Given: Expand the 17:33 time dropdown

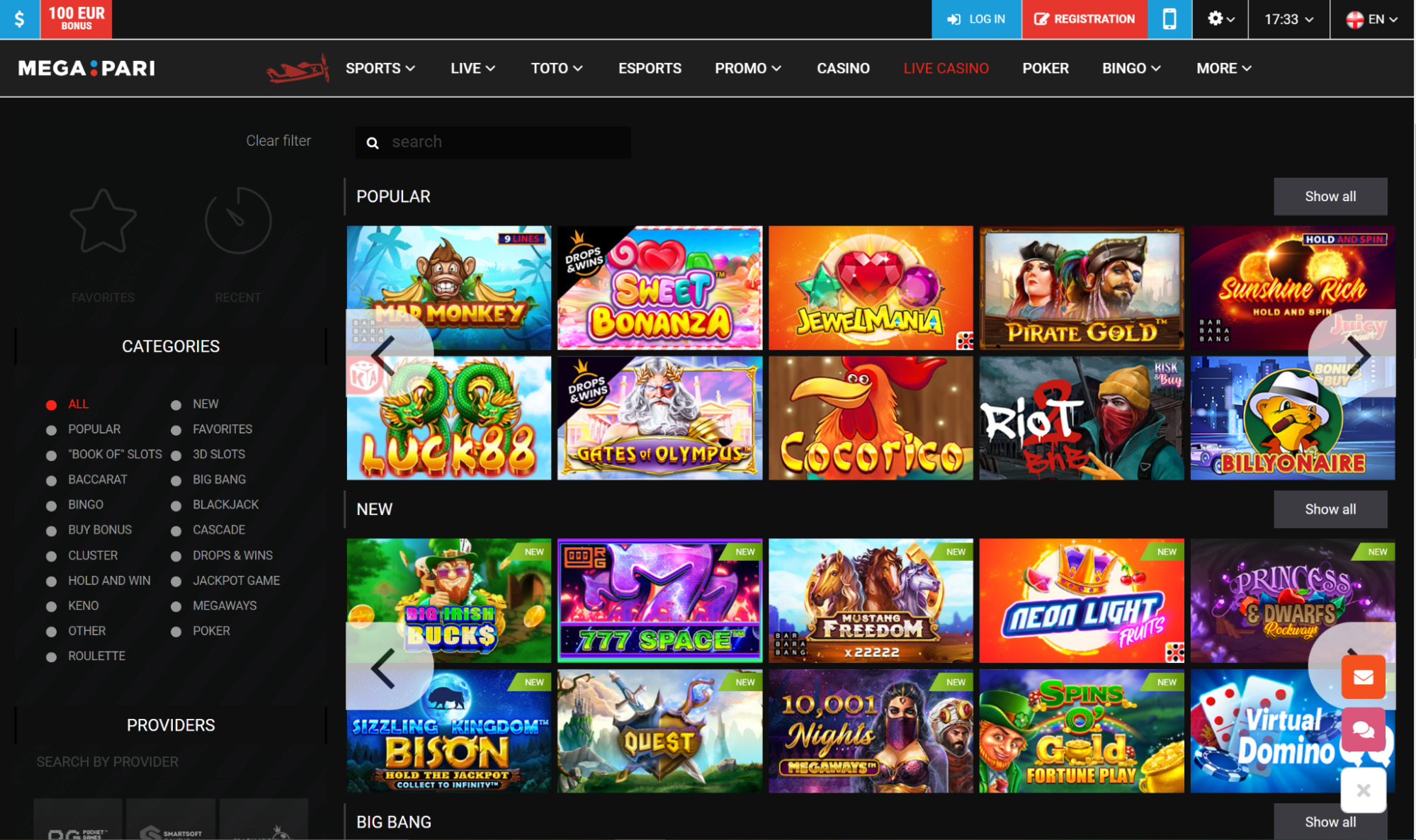Looking at the screenshot, I should [x=1288, y=19].
